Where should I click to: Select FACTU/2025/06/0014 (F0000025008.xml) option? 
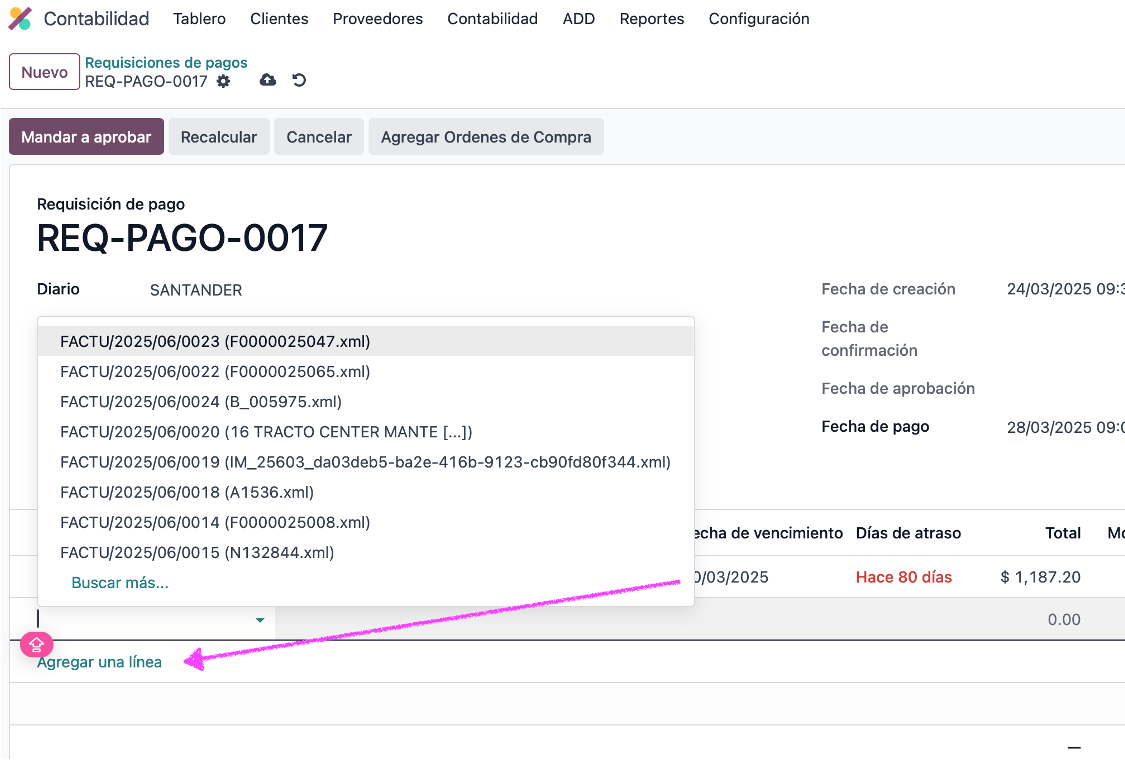point(366,522)
